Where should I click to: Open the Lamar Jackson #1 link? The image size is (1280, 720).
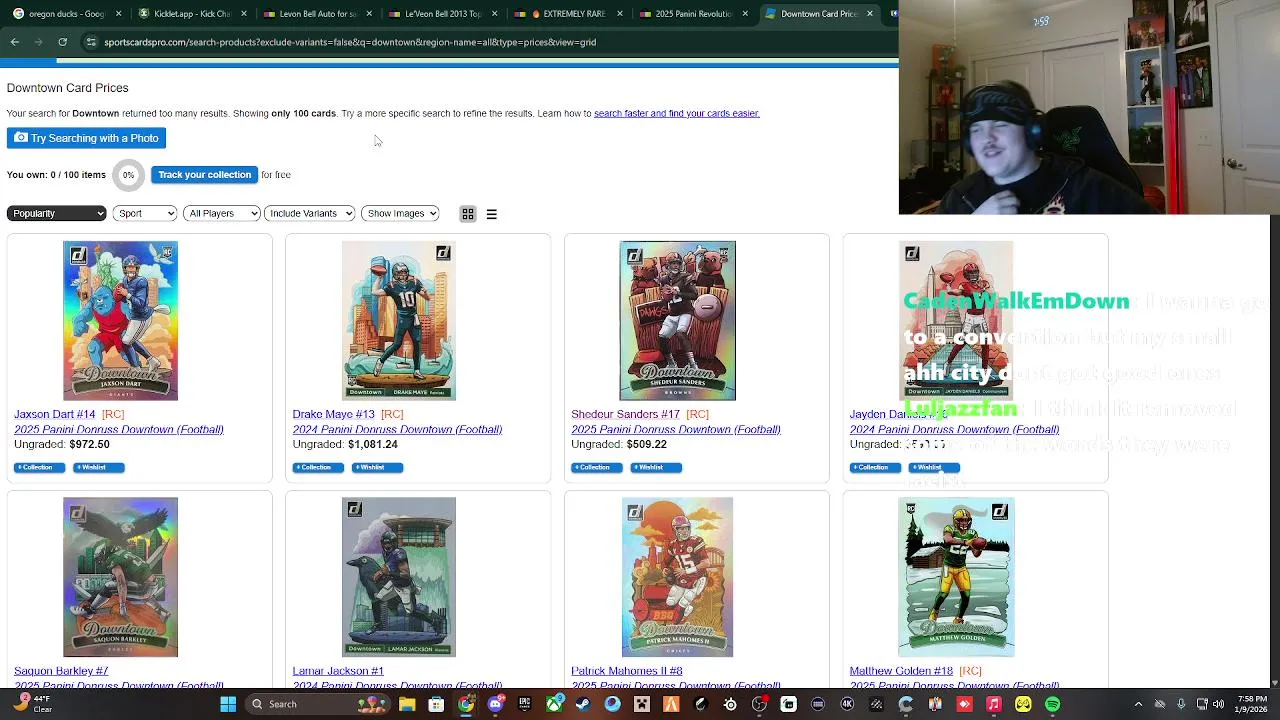point(338,671)
